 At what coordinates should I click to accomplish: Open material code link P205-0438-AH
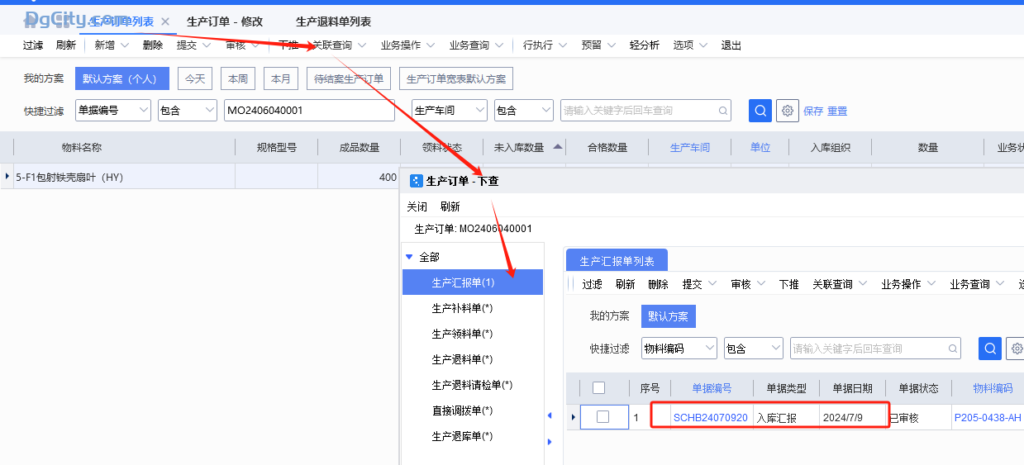click(x=987, y=417)
